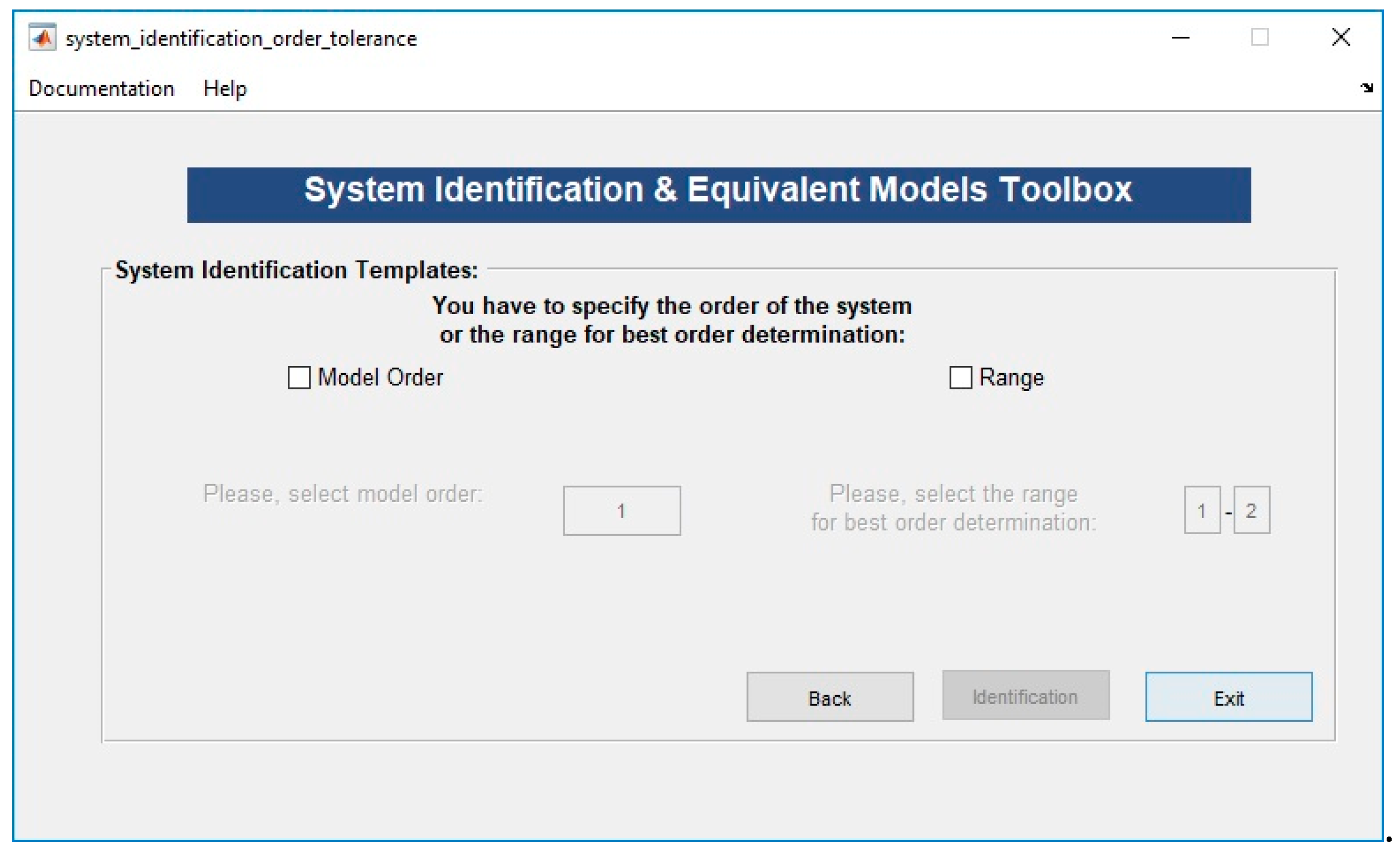Minimize the window
1400x851 pixels.
click(x=1180, y=37)
